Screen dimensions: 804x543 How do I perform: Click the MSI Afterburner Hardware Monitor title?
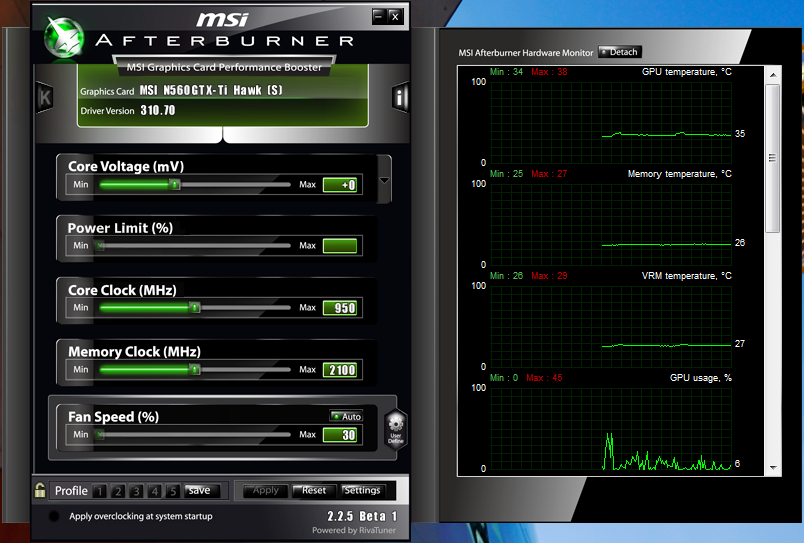click(x=526, y=52)
